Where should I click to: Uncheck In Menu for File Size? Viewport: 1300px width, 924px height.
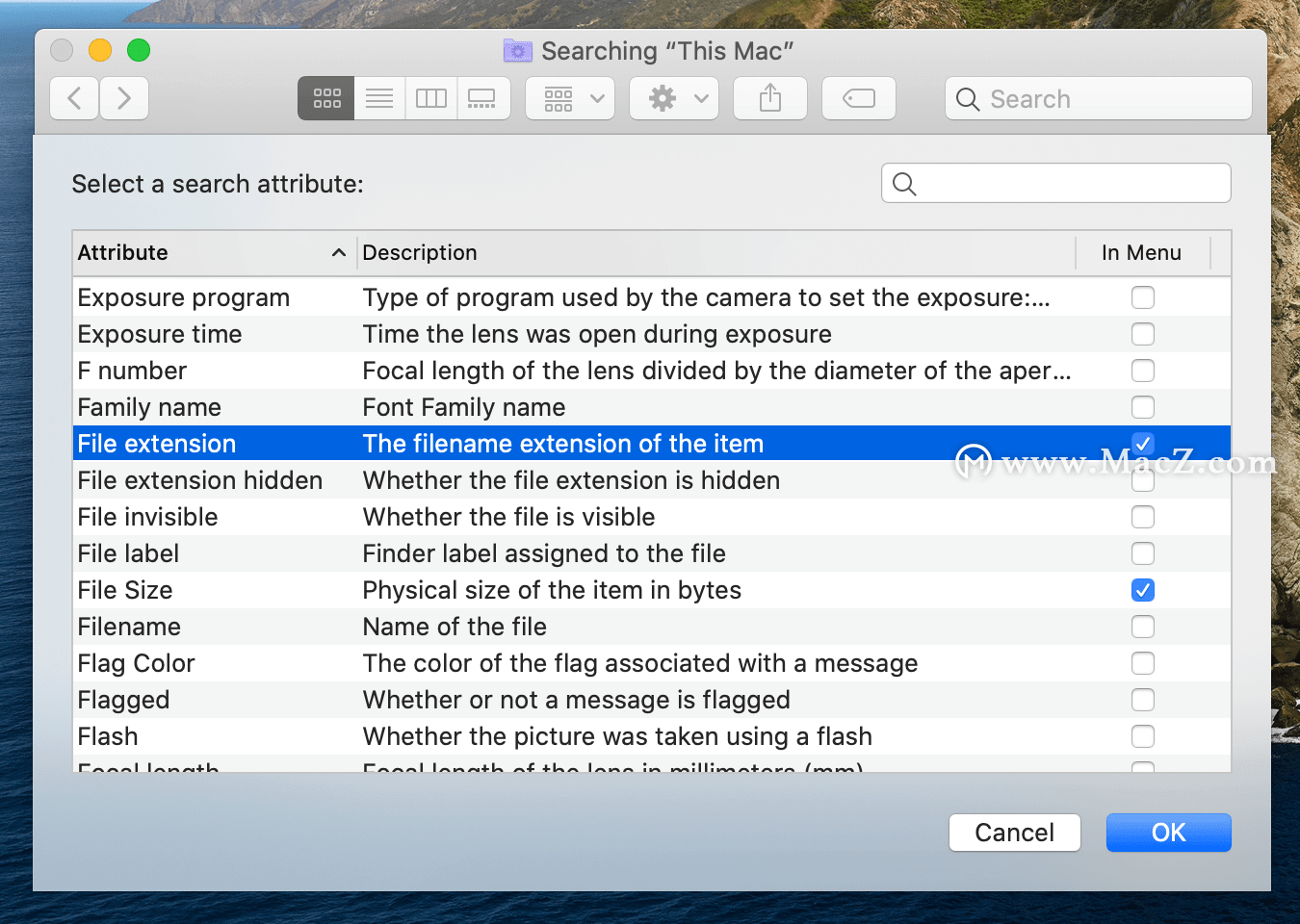pos(1143,590)
